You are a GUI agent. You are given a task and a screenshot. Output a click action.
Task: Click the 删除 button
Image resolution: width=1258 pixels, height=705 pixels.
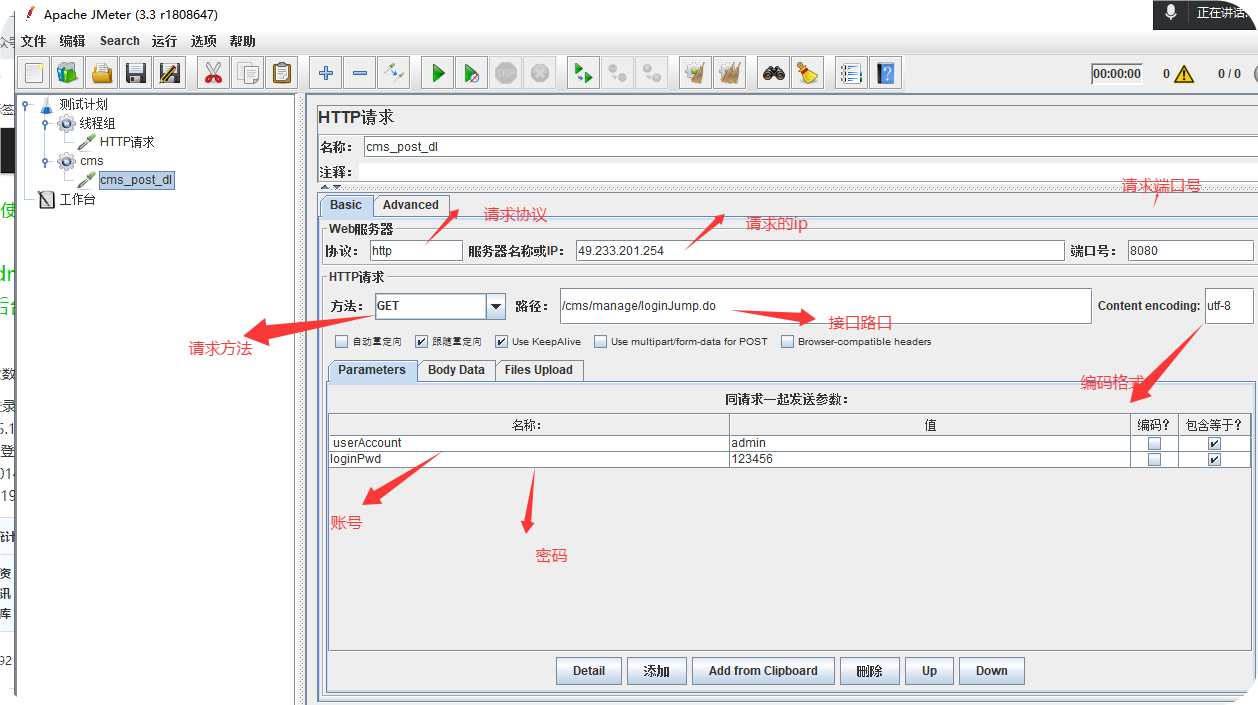[870, 671]
